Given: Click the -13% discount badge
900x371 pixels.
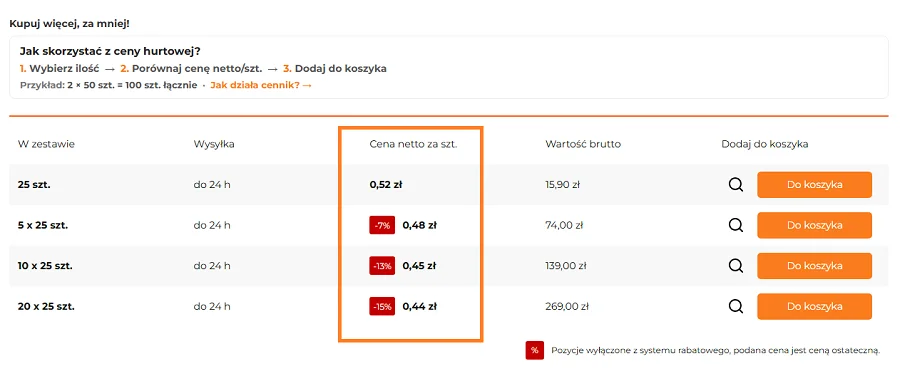Looking at the screenshot, I should [382, 266].
